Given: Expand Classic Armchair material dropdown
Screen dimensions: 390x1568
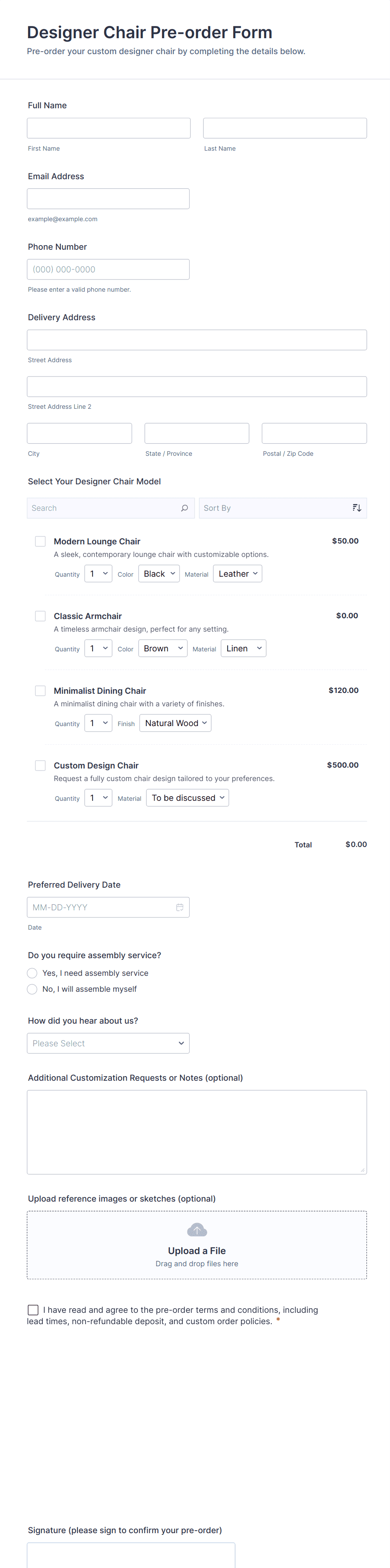Looking at the screenshot, I should pos(243,649).
